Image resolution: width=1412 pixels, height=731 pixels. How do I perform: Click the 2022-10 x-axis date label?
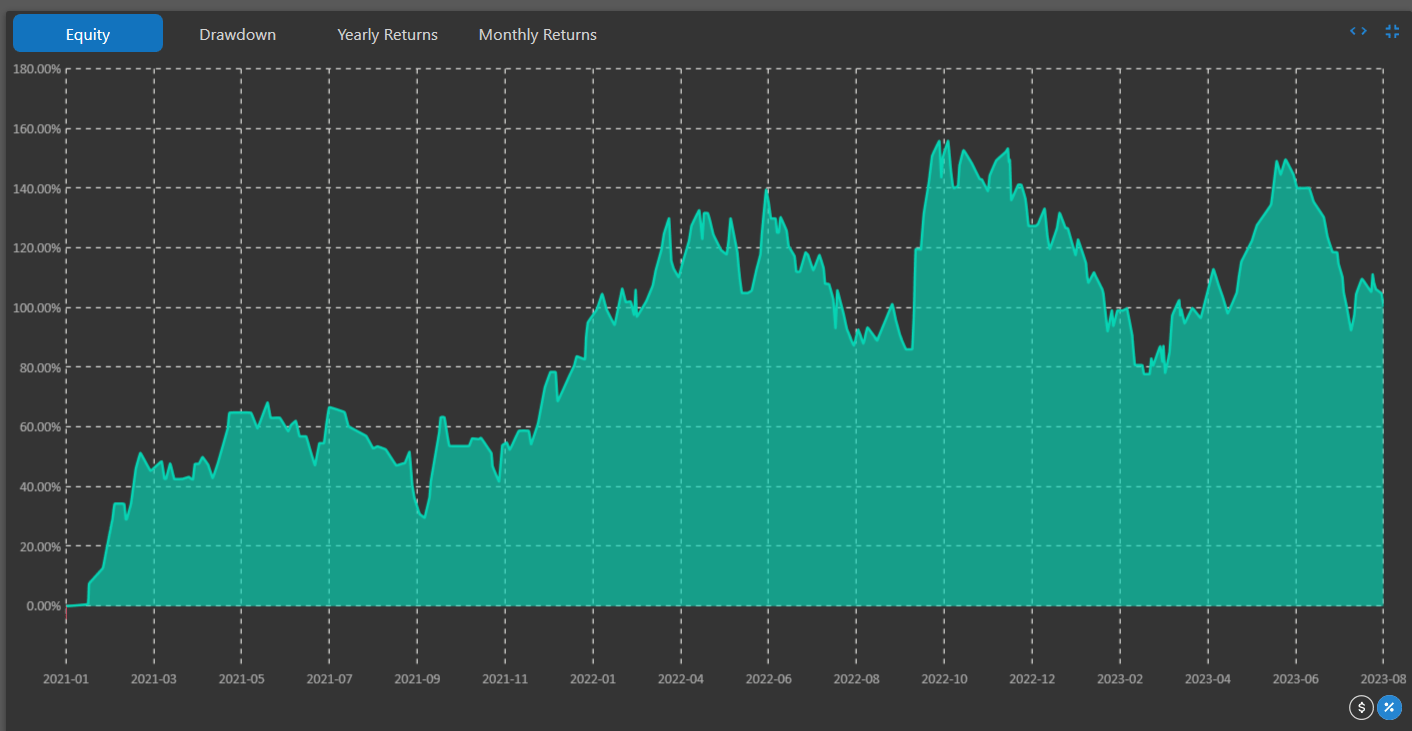pos(944,679)
